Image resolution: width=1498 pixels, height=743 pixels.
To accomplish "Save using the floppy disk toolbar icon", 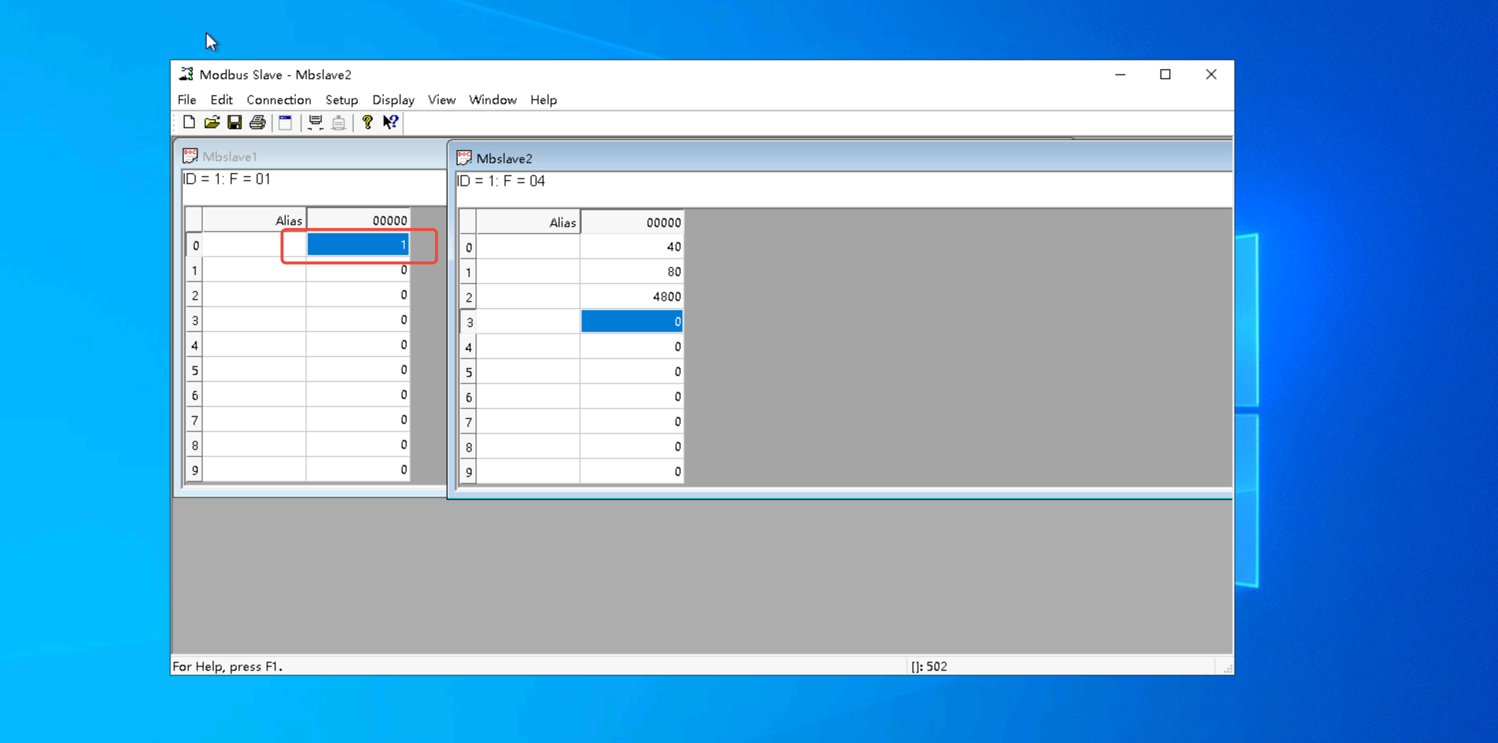I will (235, 122).
